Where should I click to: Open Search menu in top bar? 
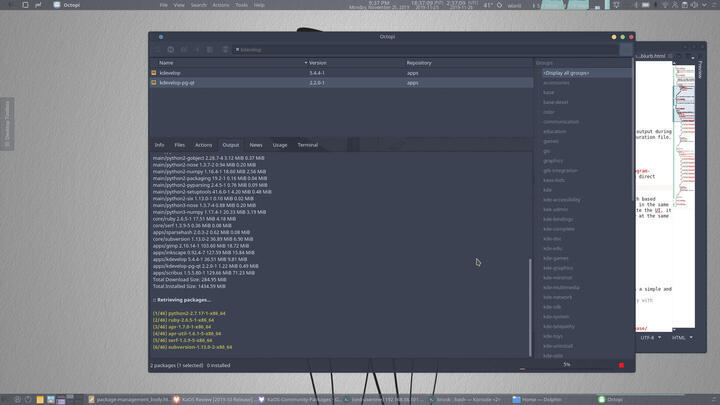tap(198, 5)
